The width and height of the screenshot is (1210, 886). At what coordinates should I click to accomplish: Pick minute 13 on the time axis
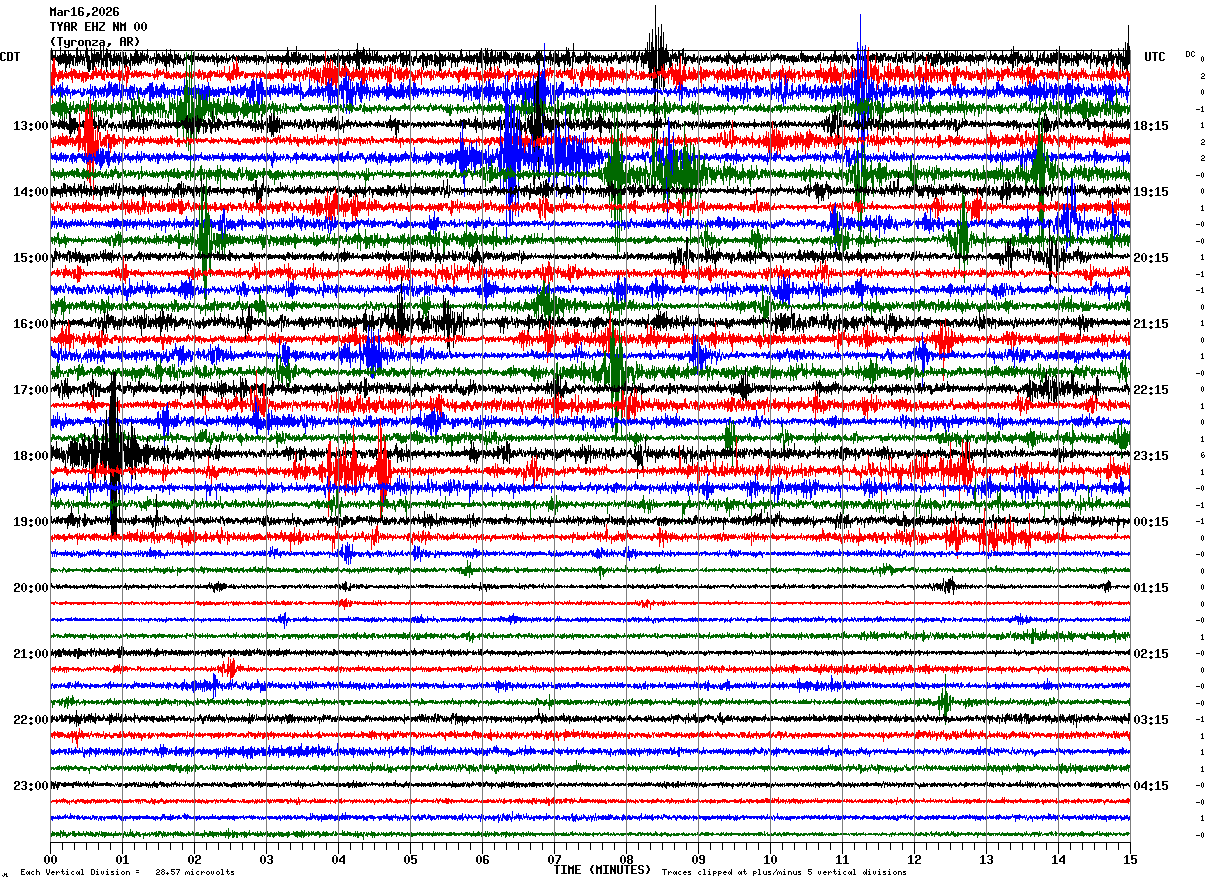pos(986,859)
